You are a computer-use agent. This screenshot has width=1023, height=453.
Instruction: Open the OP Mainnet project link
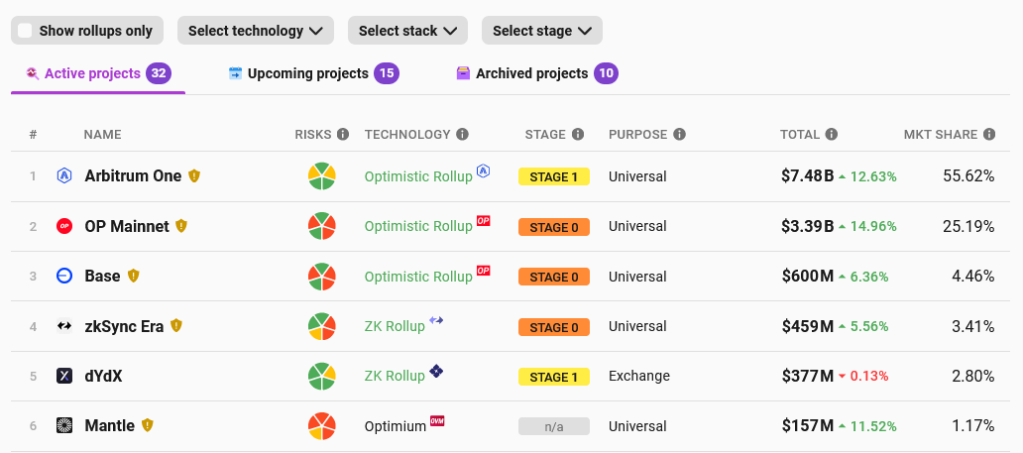126,226
